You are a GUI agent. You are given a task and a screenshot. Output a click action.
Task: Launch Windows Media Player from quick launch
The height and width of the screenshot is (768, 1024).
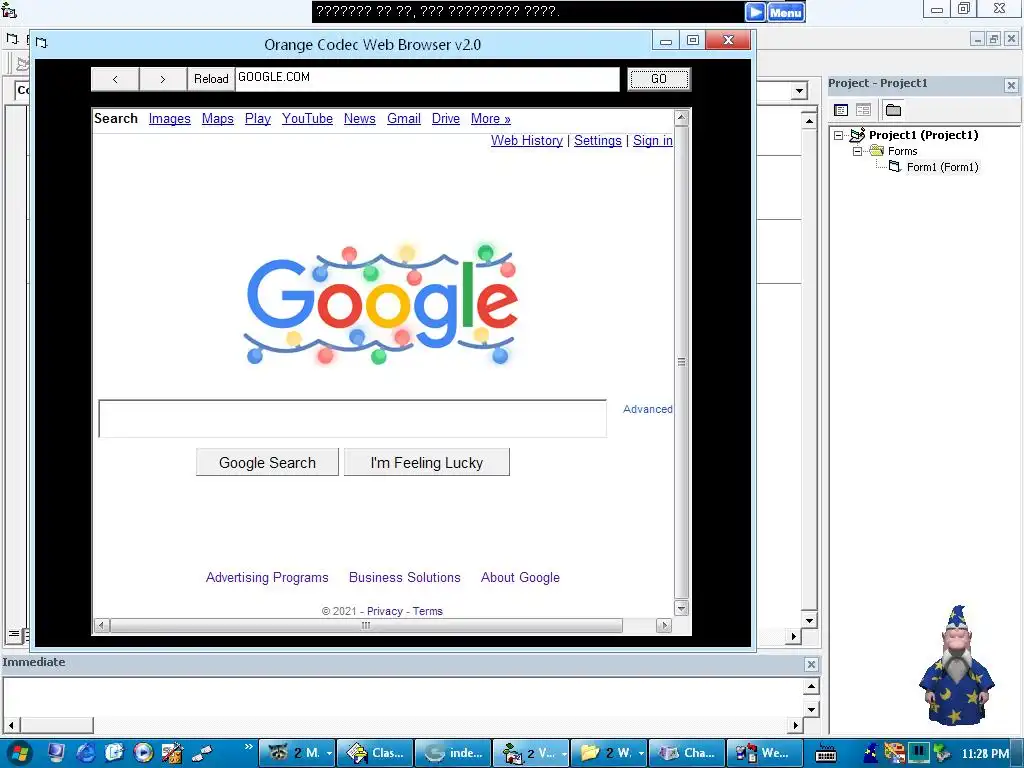click(x=143, y=753)
